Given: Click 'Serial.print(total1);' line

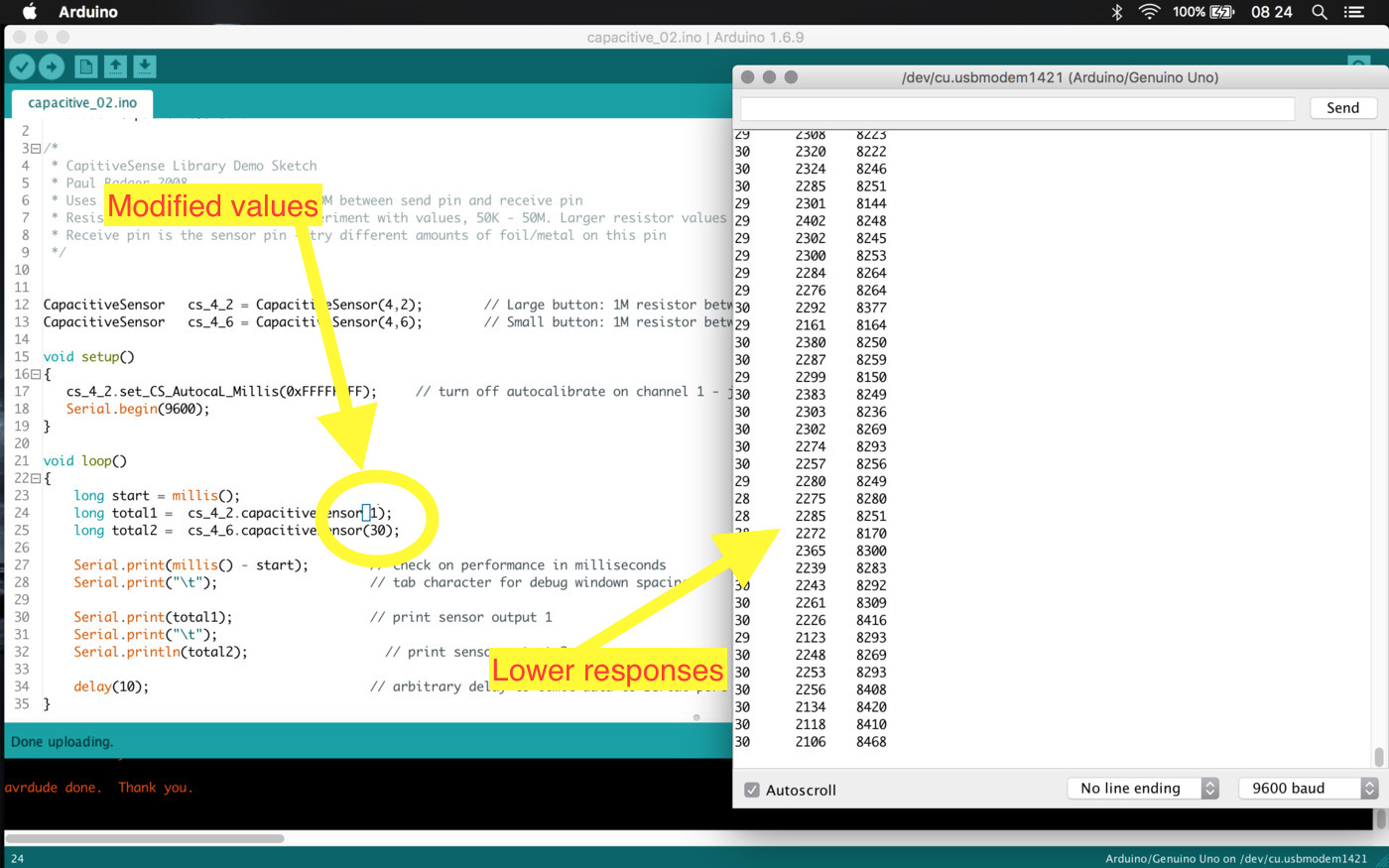Looking at the screenshot, I should tap(153, 617).
